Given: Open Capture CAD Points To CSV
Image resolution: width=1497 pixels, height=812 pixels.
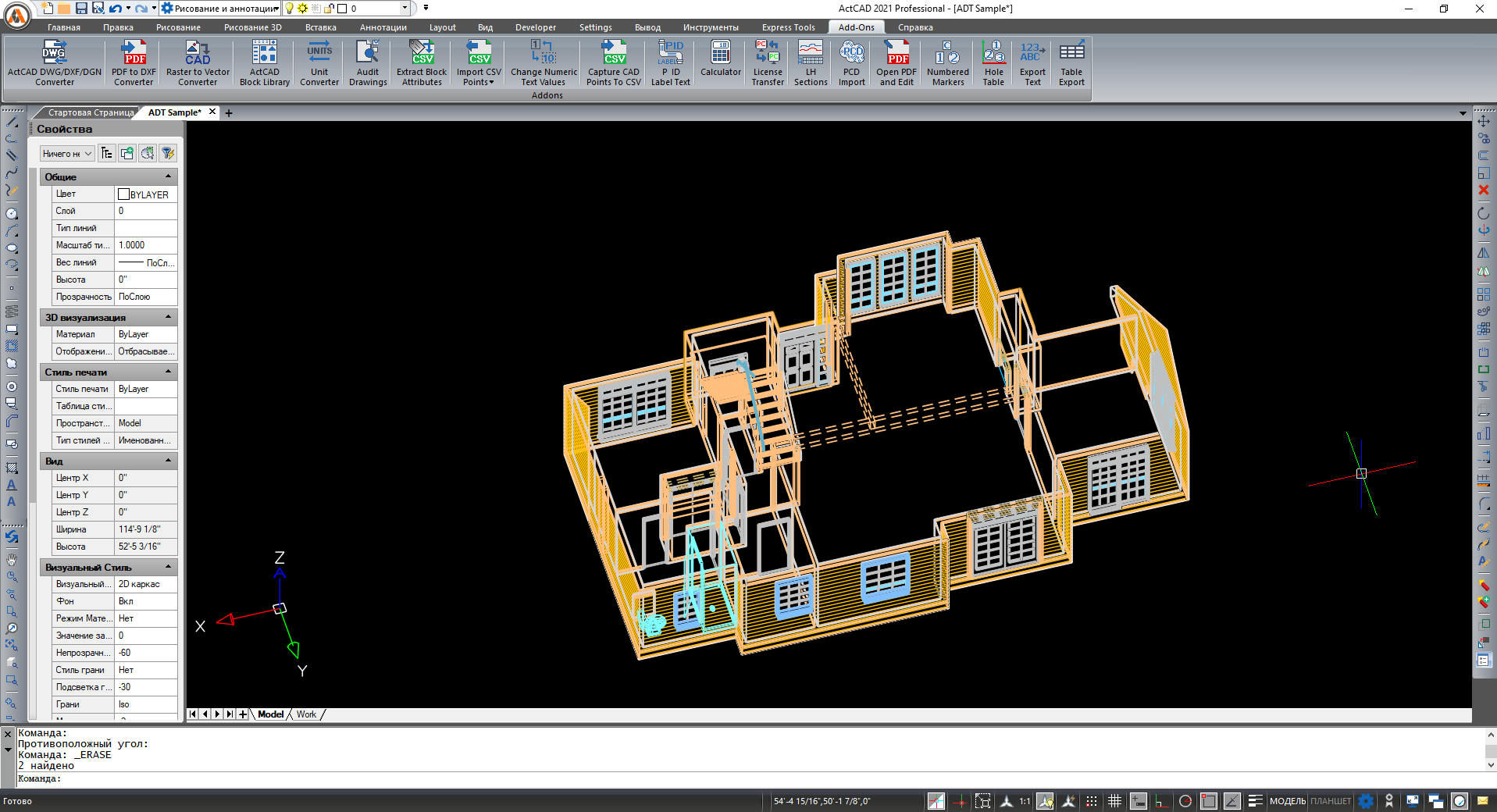Looking at the screenshot, I should 613,62.
